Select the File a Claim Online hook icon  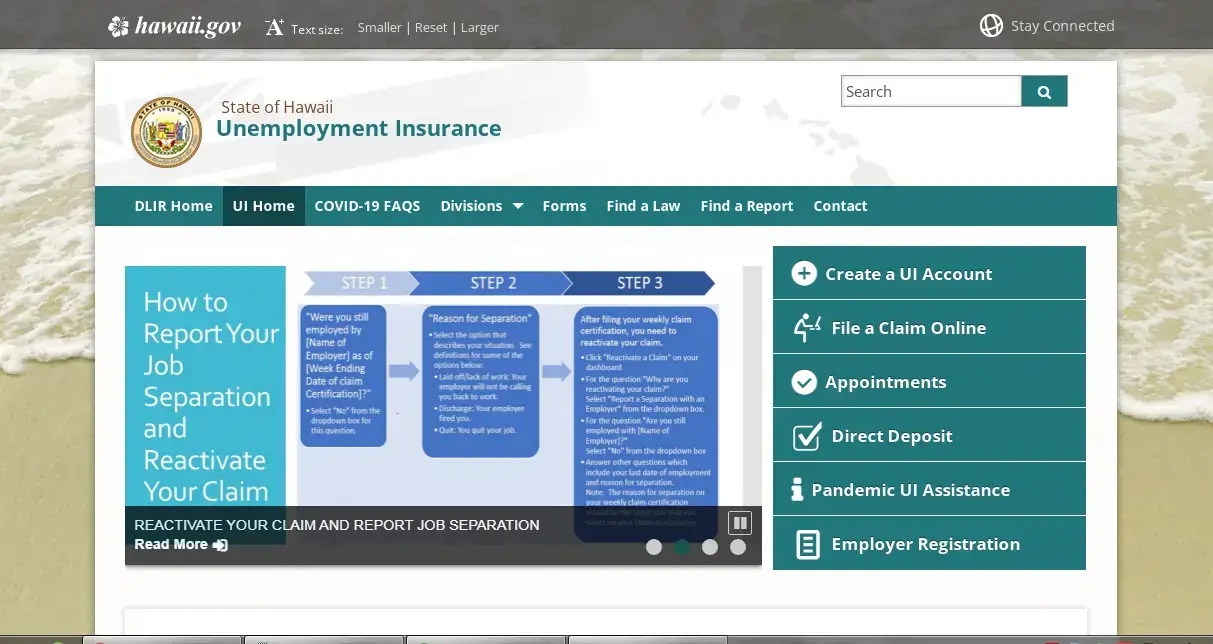pyautogui.click(x=805, y=326)
